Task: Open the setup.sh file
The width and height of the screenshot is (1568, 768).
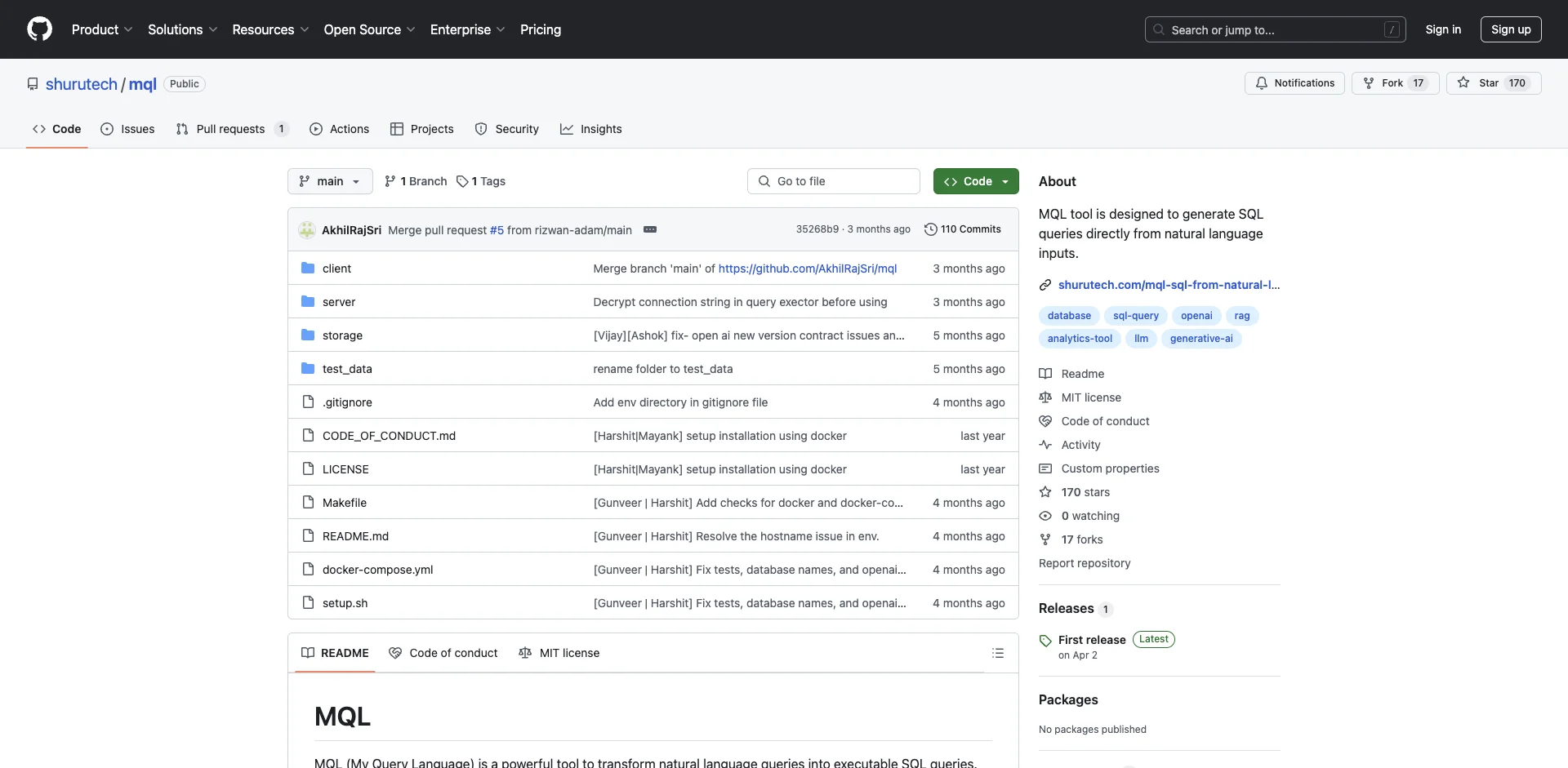Action: 345,603
